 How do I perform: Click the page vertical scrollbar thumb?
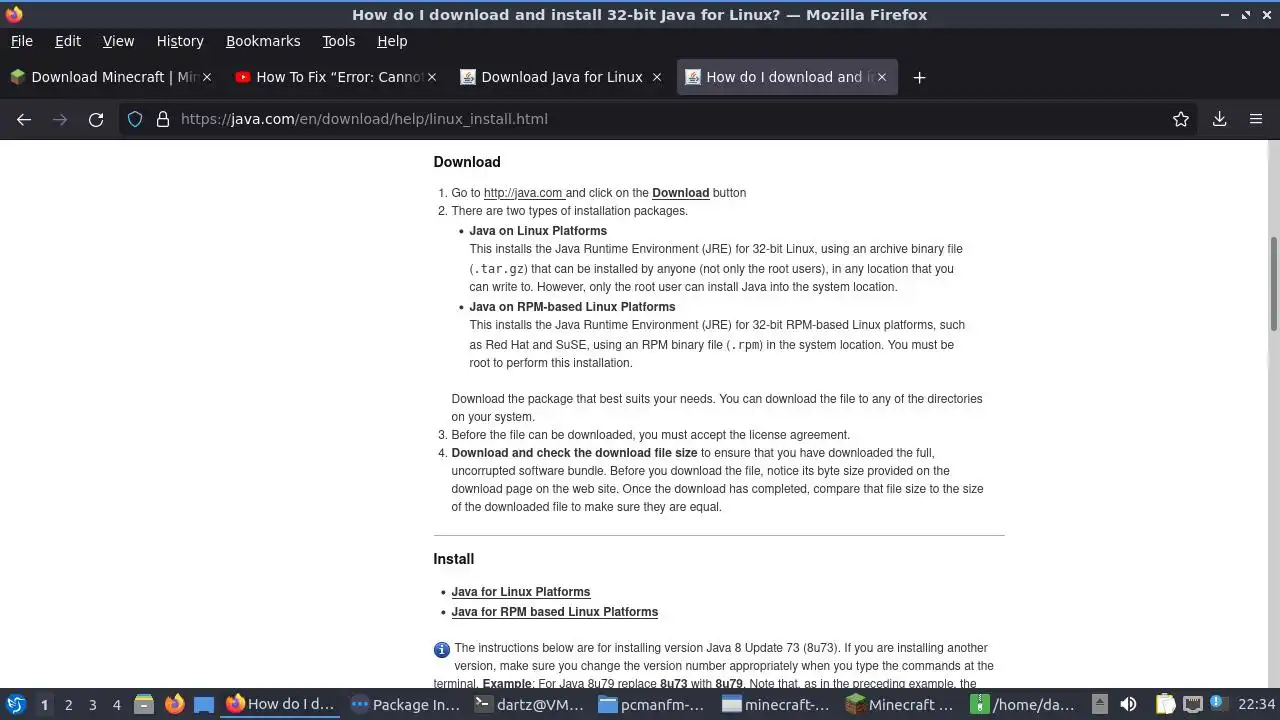click(1273, 284)
